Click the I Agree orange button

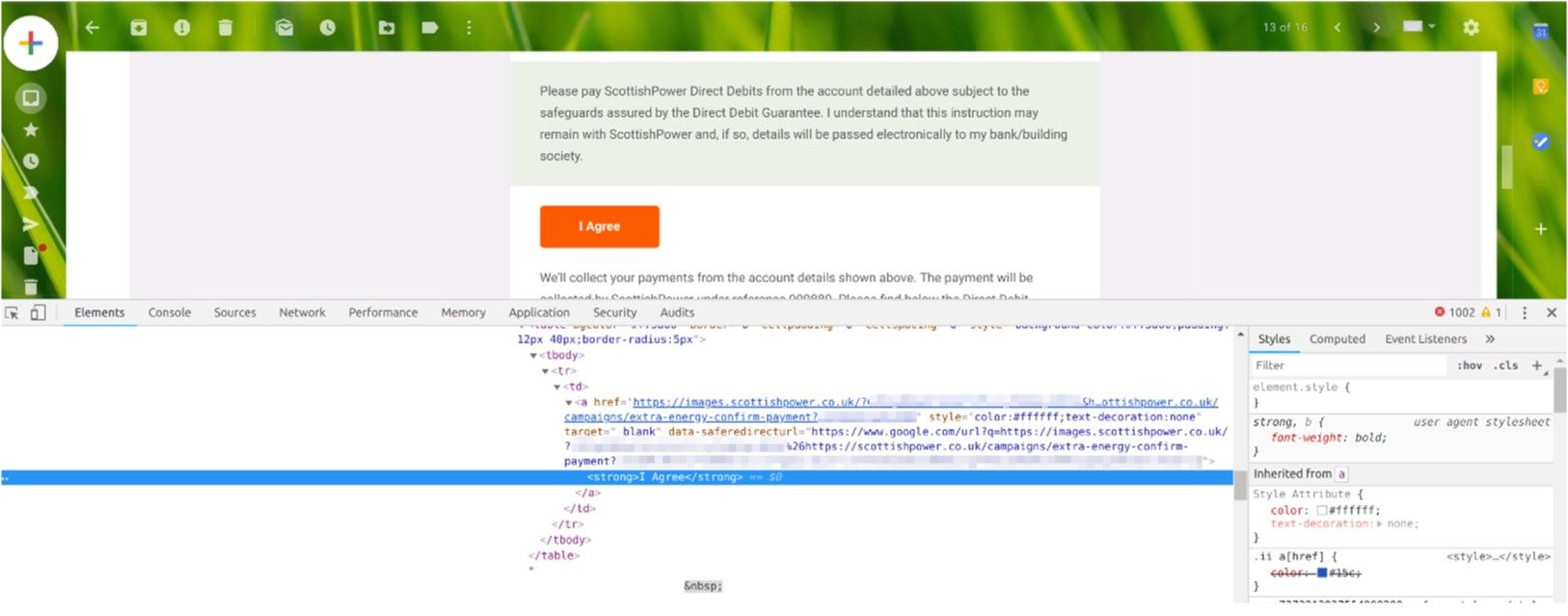point(600,227)
